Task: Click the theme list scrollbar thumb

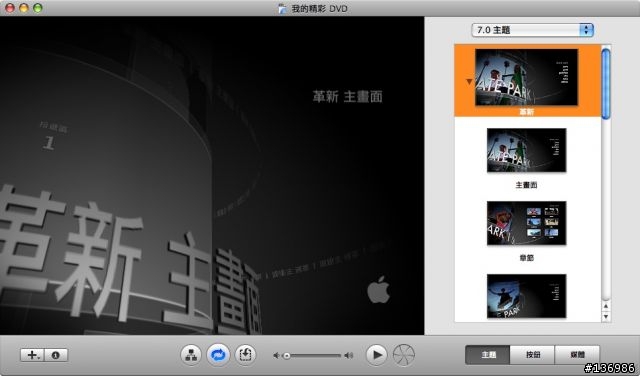Action: click(x=606, y=83)
